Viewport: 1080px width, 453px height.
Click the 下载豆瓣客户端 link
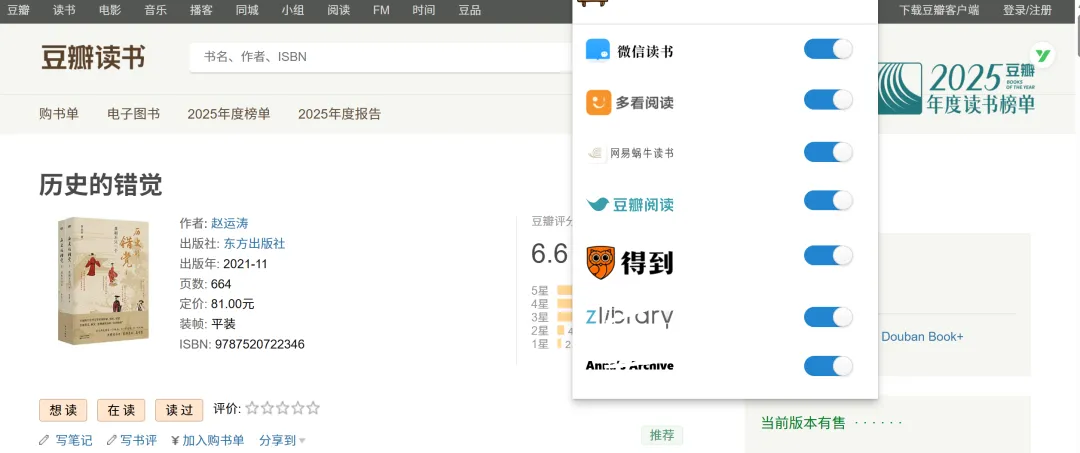939,10
